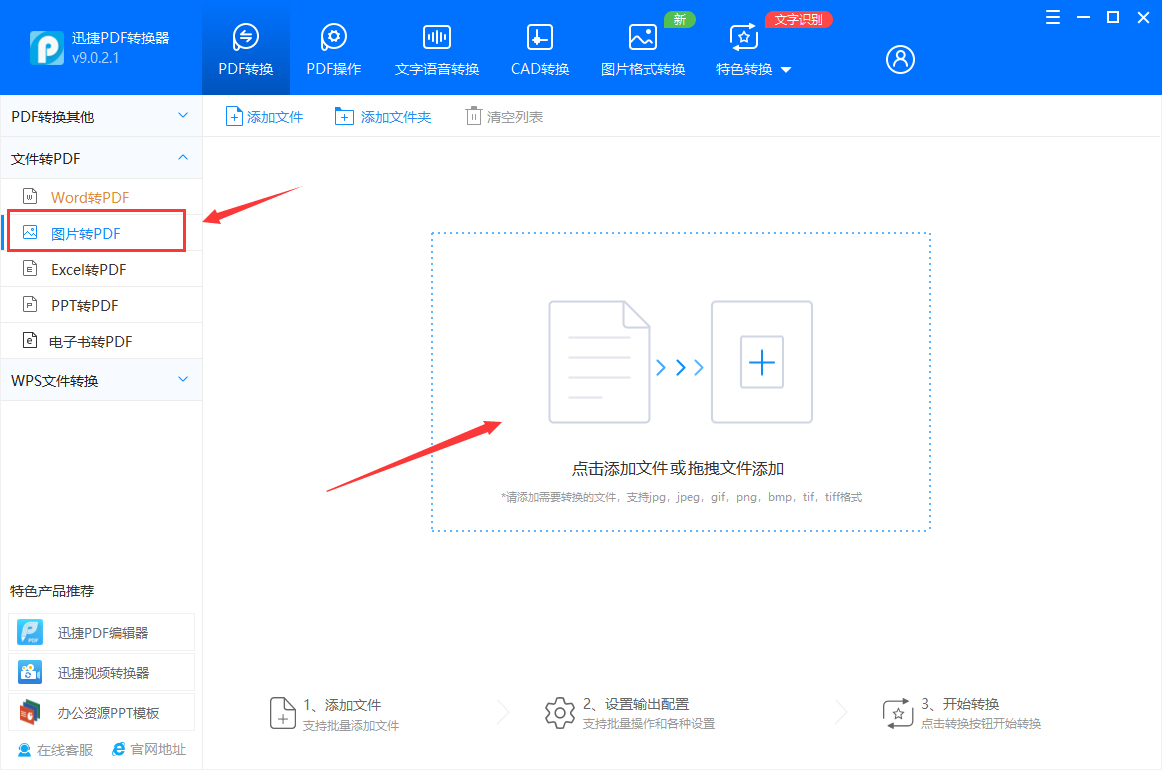The width and height of the screenshot is (1162, 770).
Task: Click the file drop zone to add files
Action: coord(681,382)
